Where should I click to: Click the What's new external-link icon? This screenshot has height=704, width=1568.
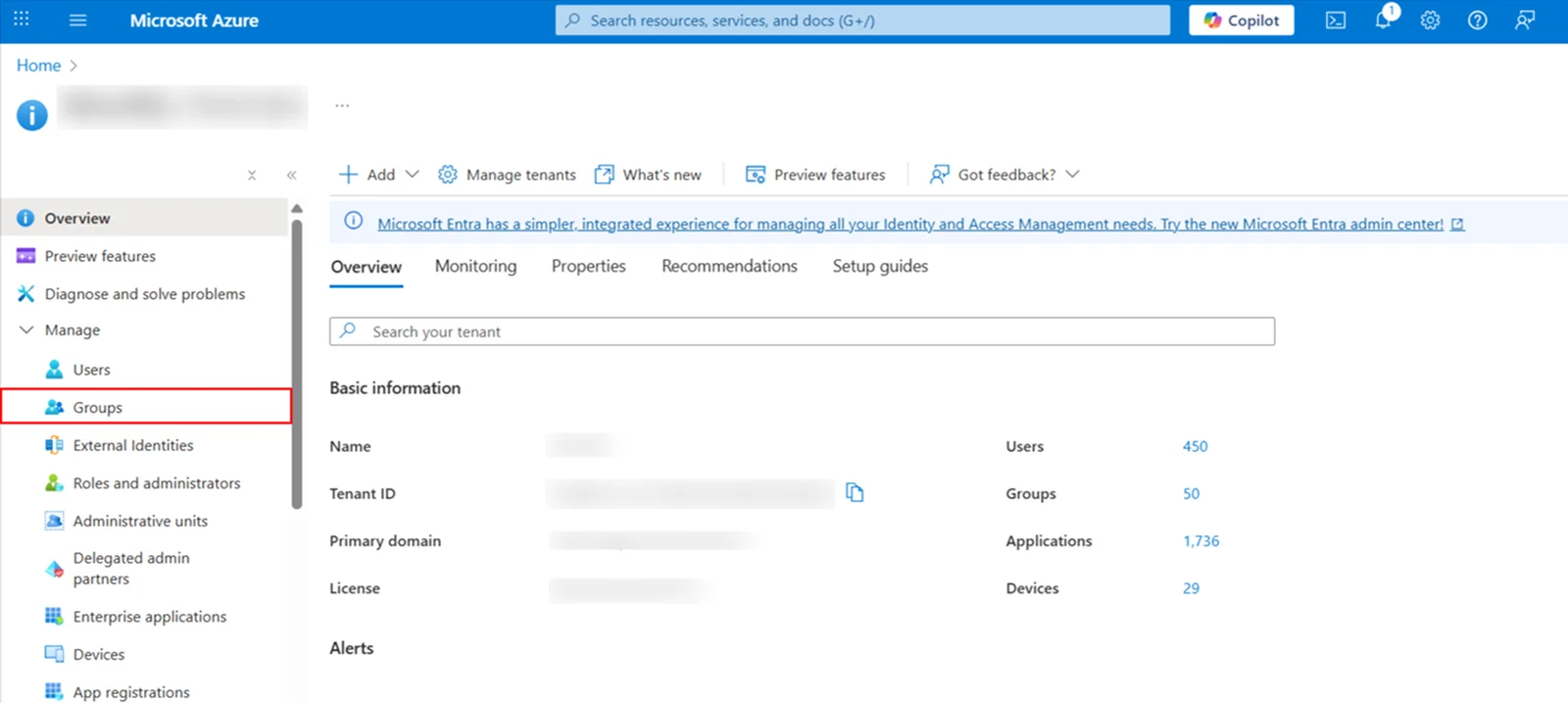coord(605,175)
